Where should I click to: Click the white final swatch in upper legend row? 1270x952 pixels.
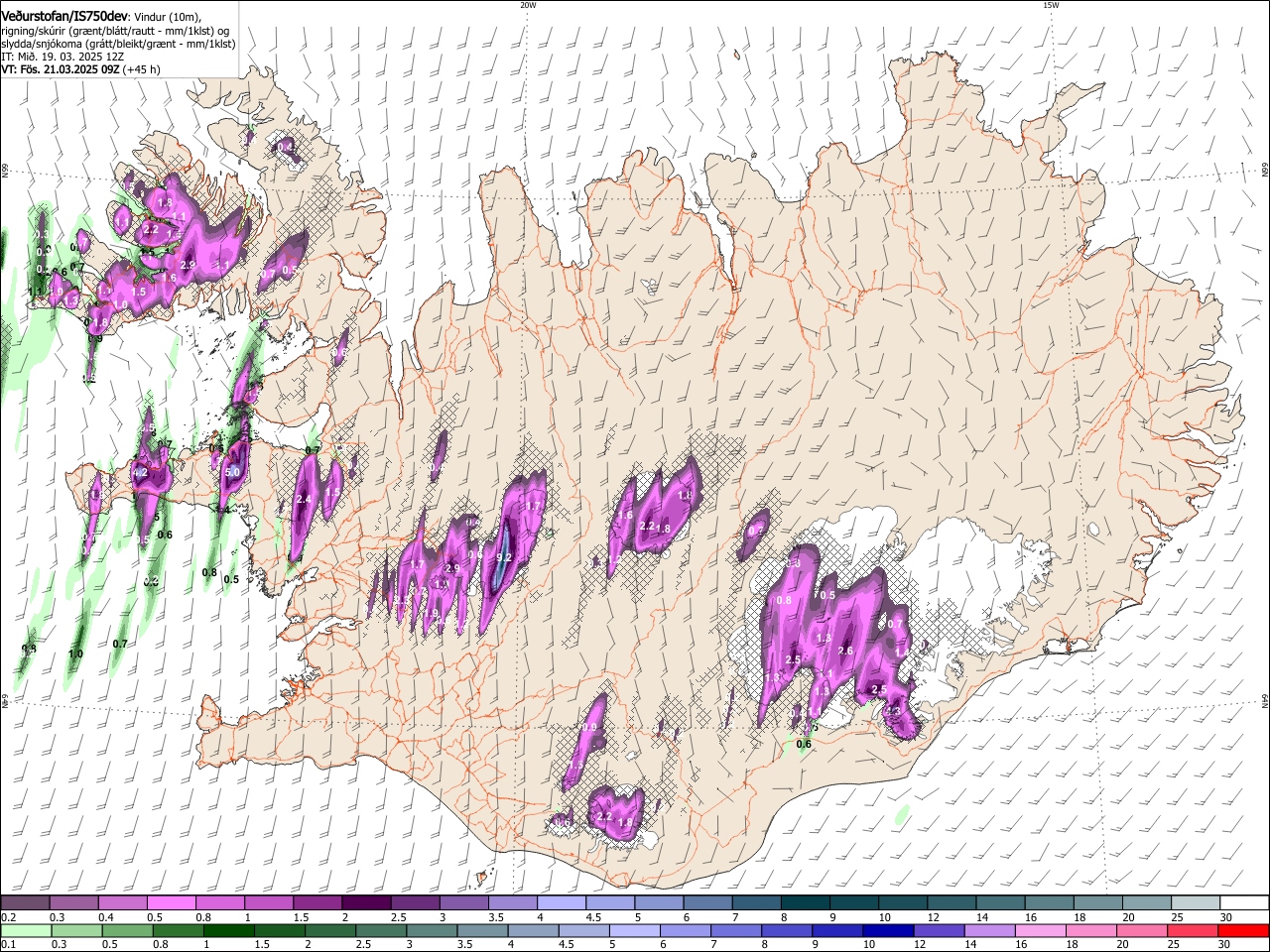pyautogui.click(x=1245, y=903)
